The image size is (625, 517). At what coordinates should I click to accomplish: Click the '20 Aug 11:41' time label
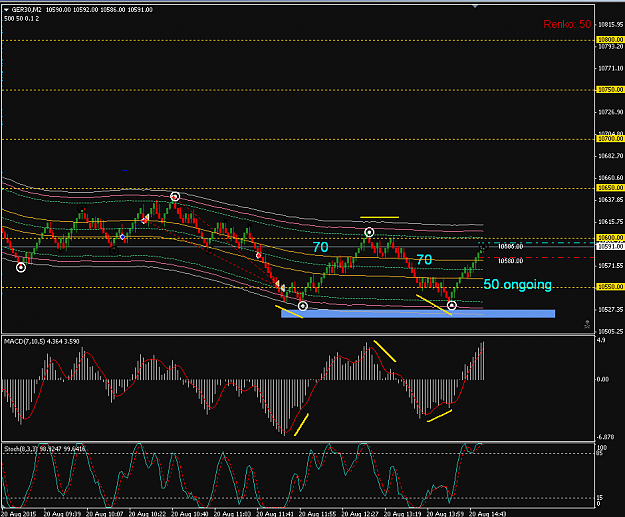[275, 514]
